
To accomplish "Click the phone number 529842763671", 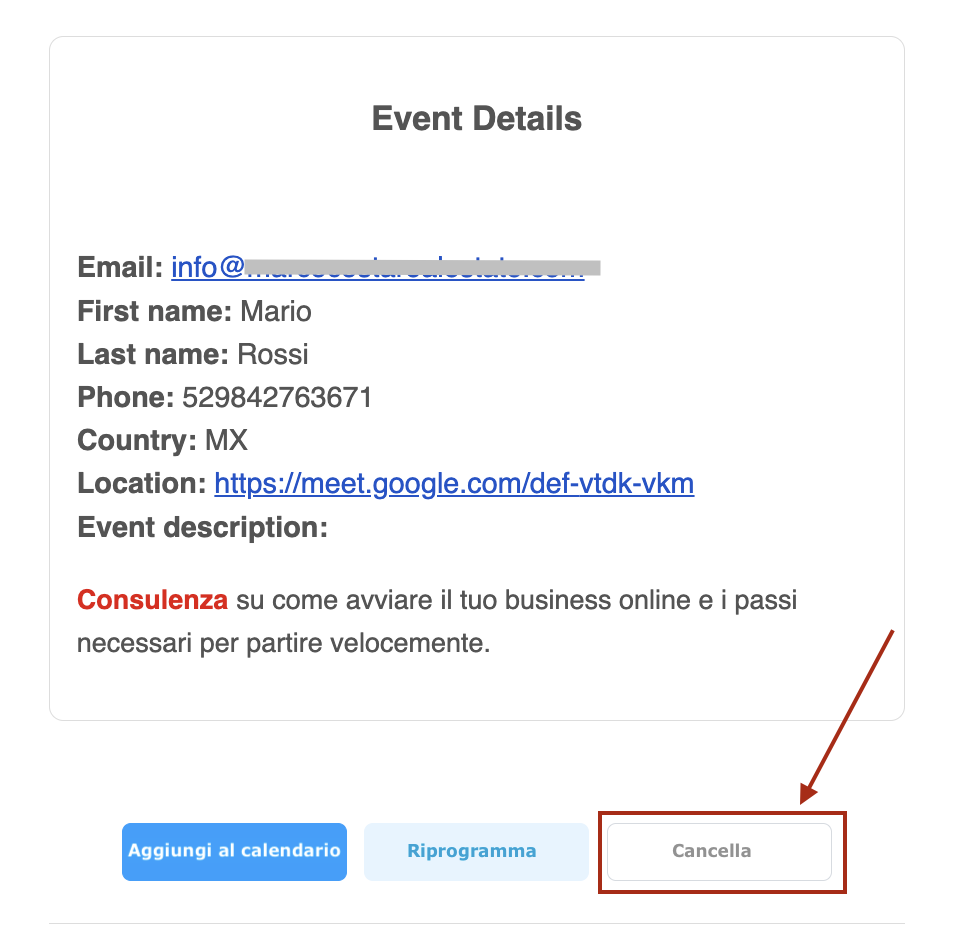I will 277,398.
